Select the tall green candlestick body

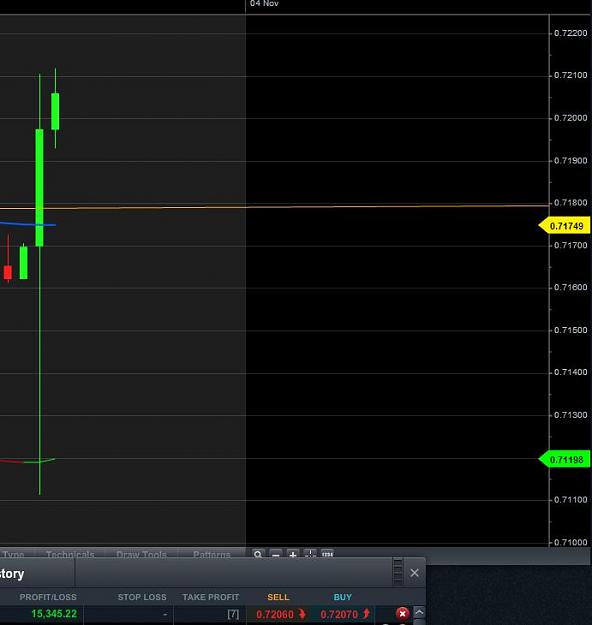39,187
